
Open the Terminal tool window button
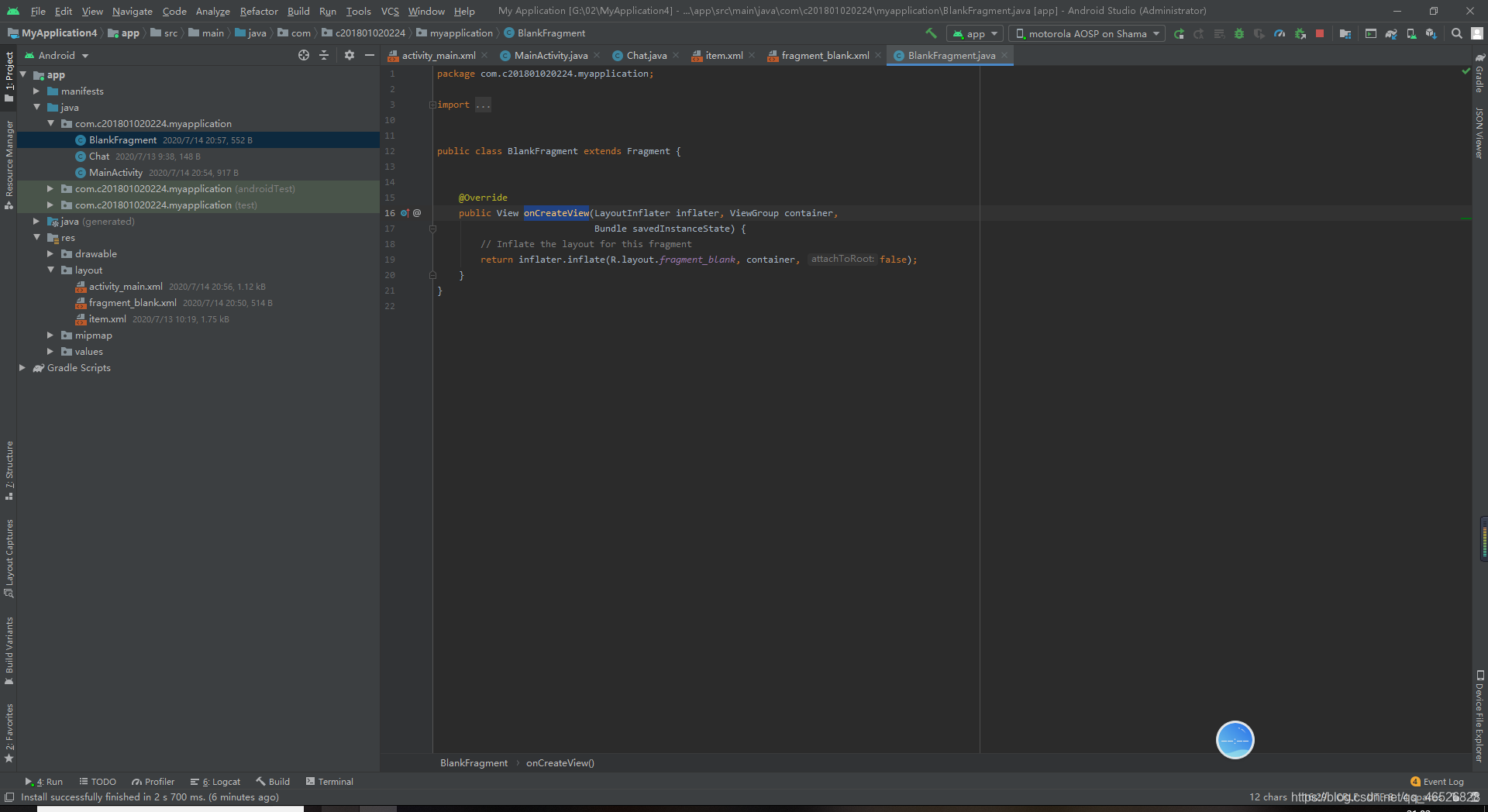[x=330, y=782]
